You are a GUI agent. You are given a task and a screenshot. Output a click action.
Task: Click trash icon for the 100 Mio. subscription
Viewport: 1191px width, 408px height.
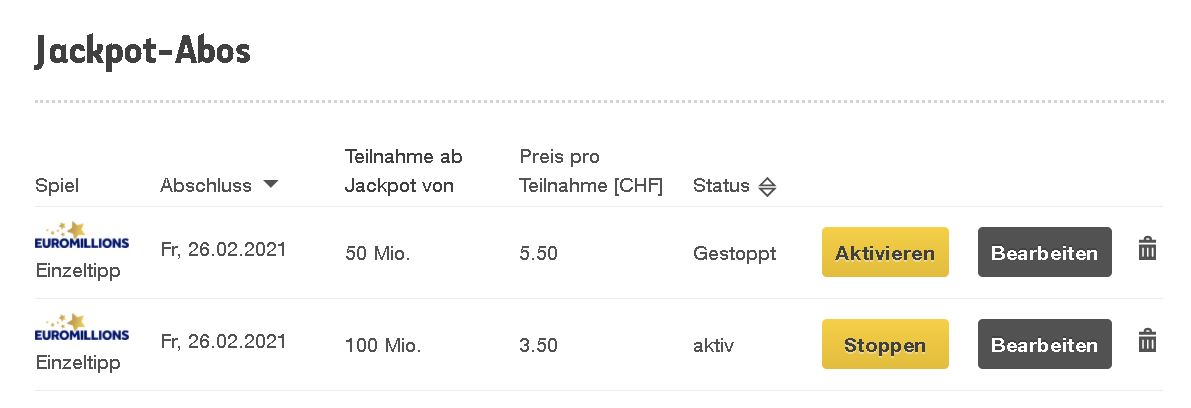coord(1147,343)
